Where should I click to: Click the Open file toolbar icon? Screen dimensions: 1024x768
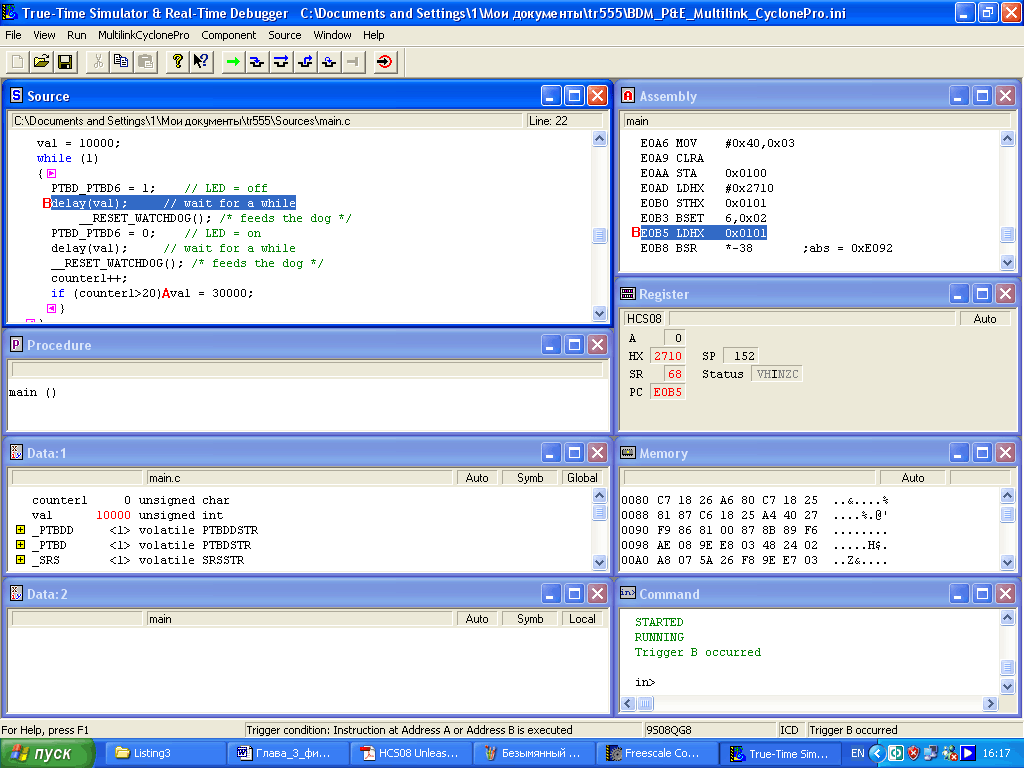click(x=41, y=62)
